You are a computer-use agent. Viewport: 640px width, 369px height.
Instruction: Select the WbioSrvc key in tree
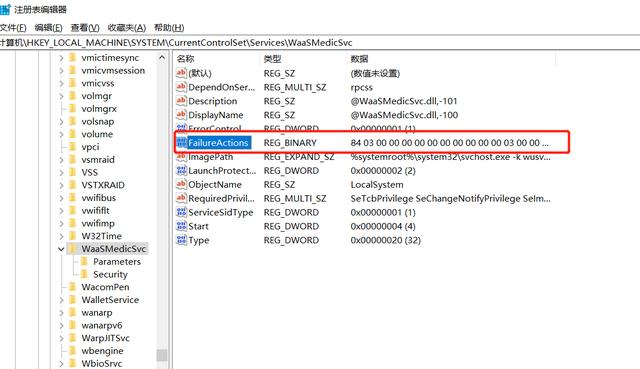[102, 363]
